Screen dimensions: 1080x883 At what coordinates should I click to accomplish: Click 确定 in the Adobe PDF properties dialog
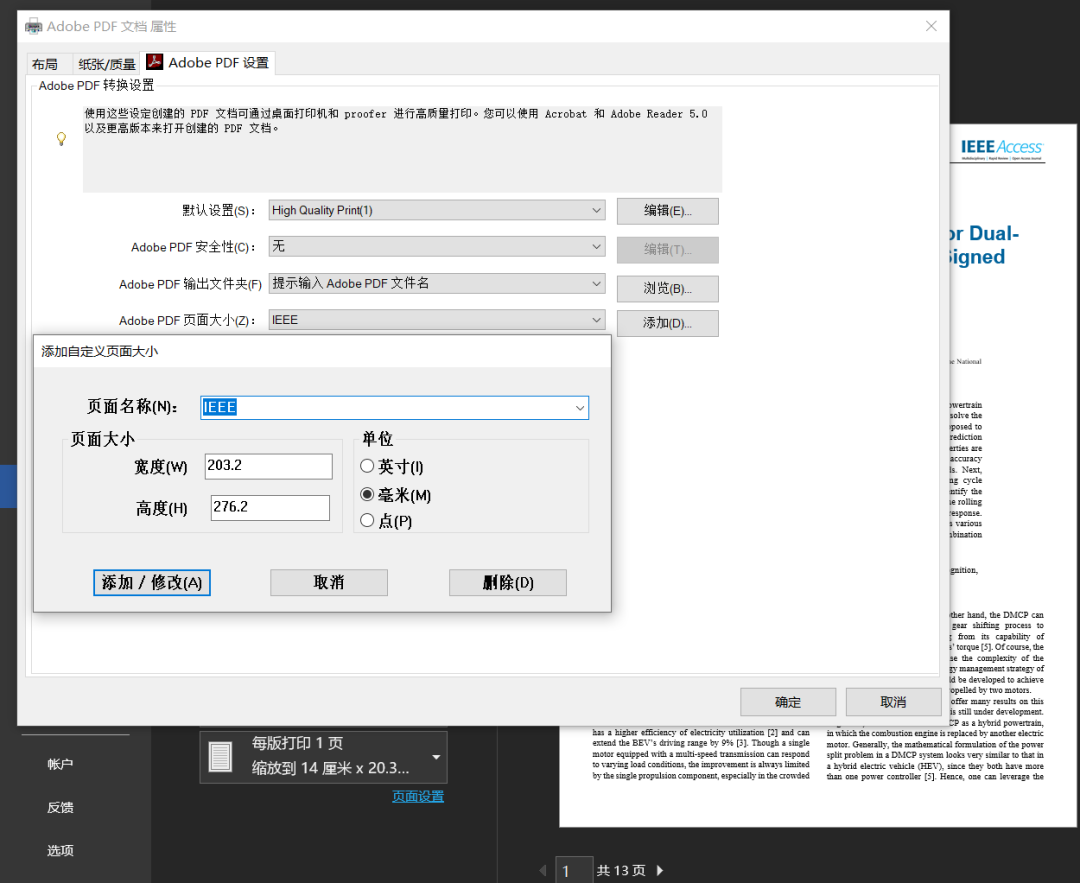click(788, 702)
